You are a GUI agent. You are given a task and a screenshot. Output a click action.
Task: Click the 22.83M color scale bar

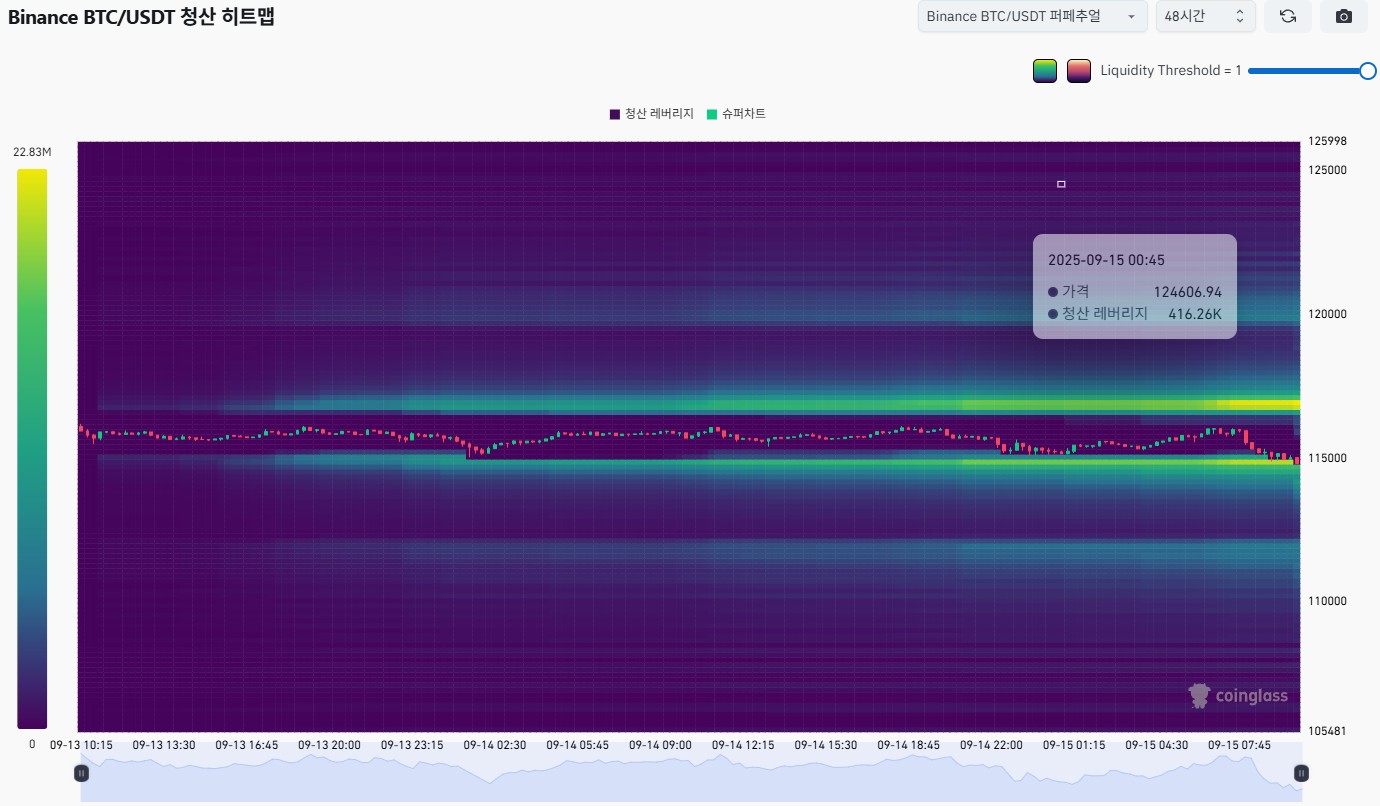[x=32, y=448]
